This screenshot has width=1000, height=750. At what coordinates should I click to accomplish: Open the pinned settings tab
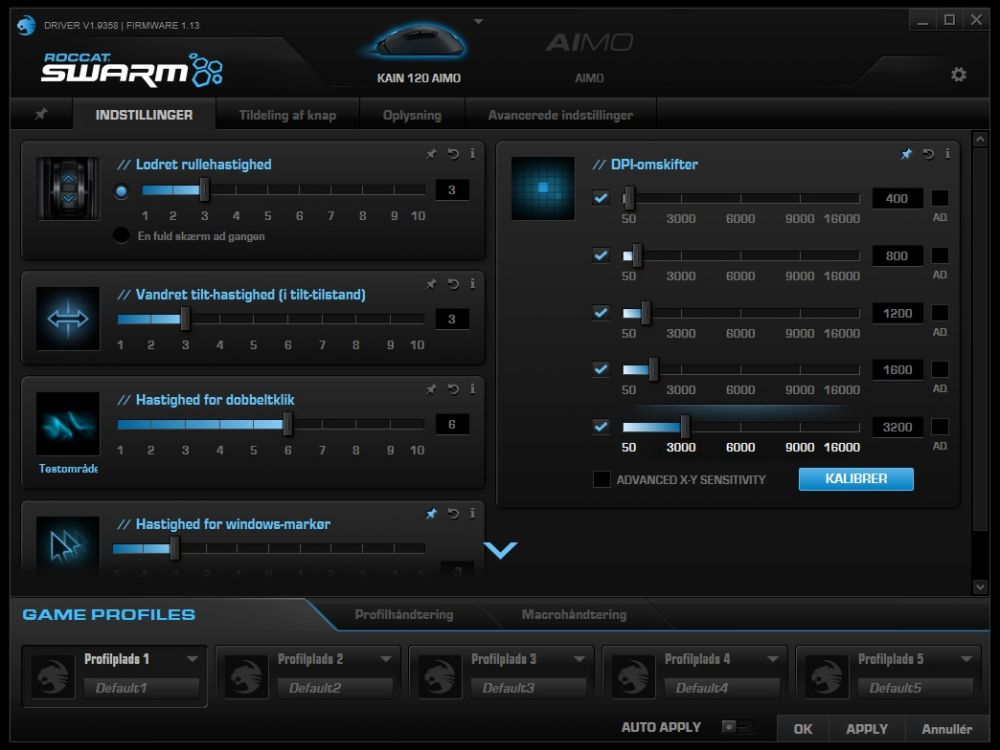(x=41, y=114)
